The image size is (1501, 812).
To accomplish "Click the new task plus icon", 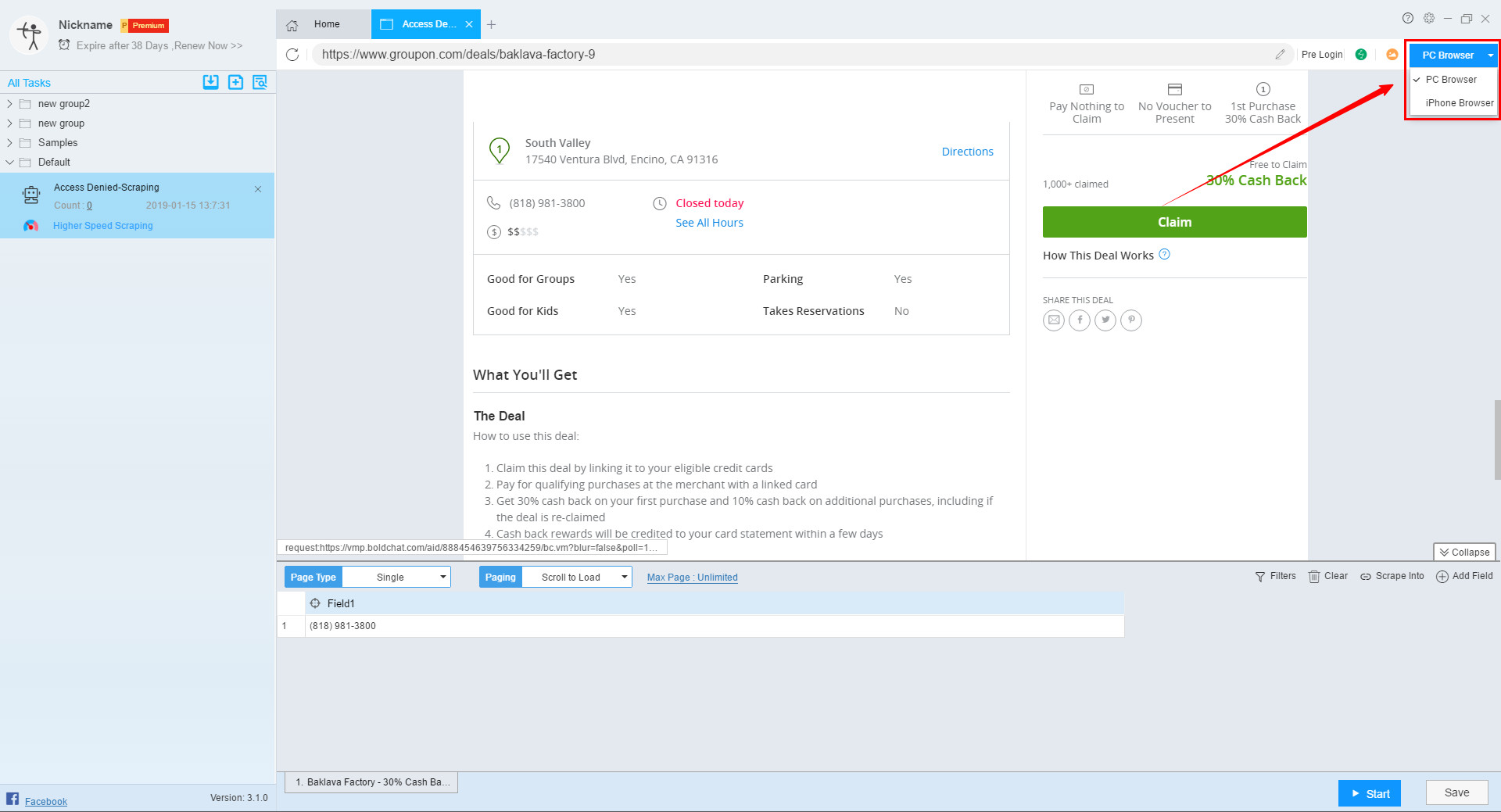I will 235,82.
